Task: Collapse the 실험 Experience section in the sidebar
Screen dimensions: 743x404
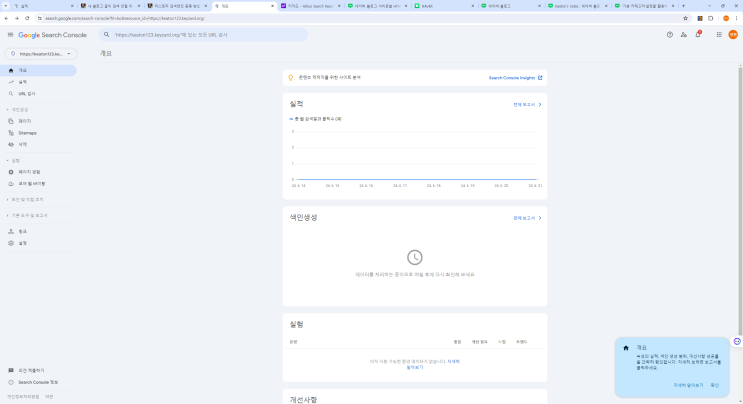Action: (13, 161)
